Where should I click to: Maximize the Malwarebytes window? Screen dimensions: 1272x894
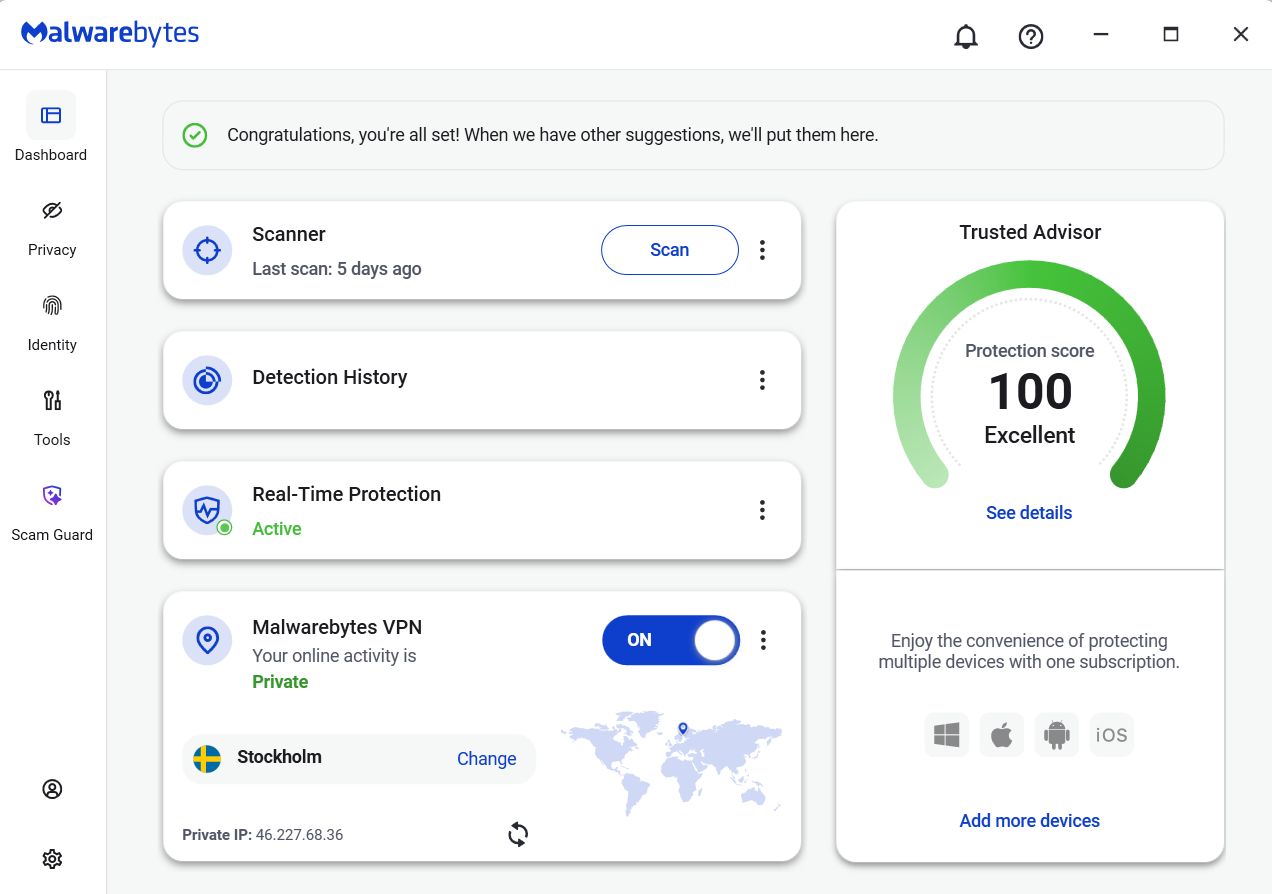(x=1171, y=35)
